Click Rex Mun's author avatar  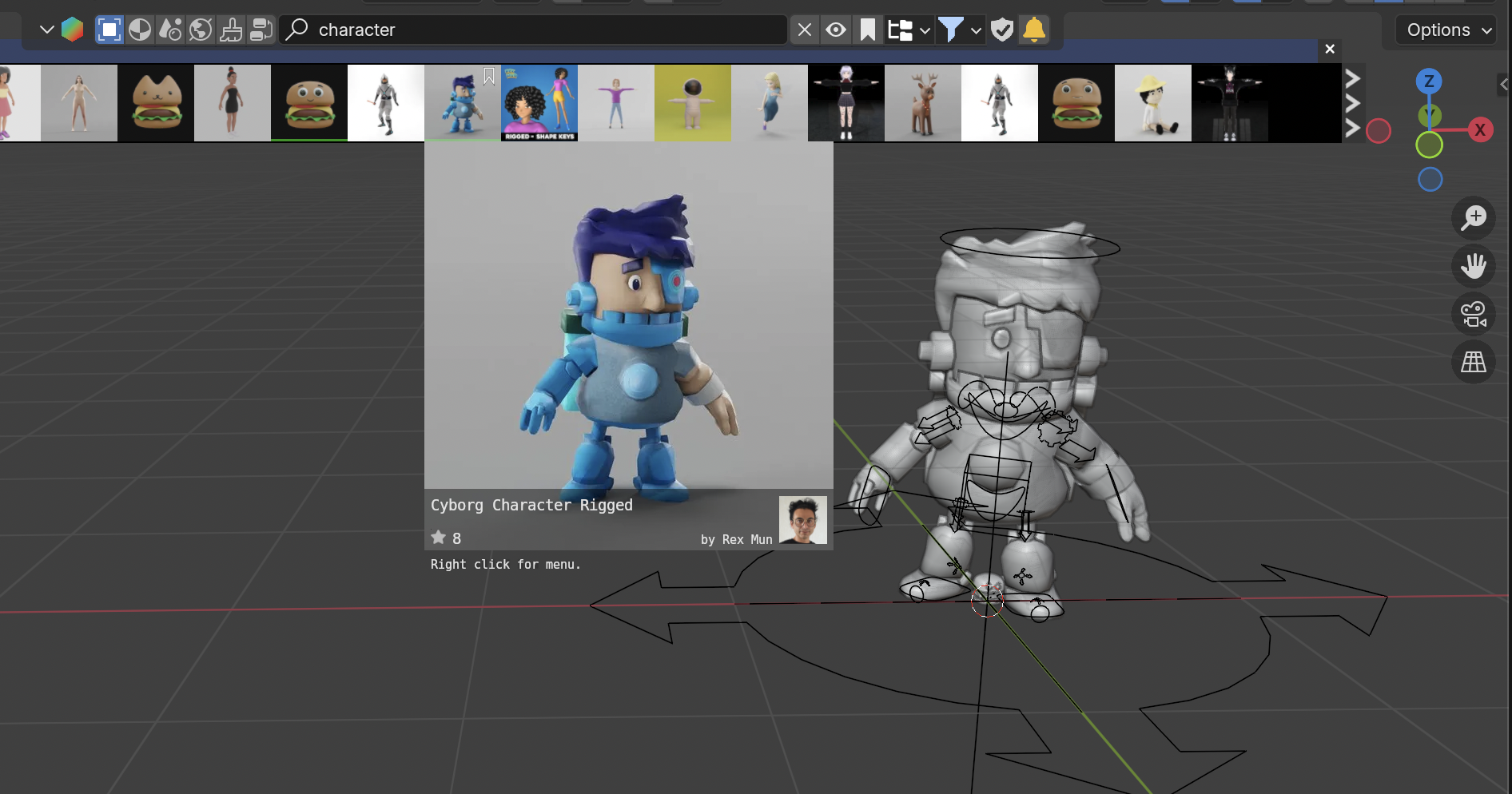tap(803, 520)
